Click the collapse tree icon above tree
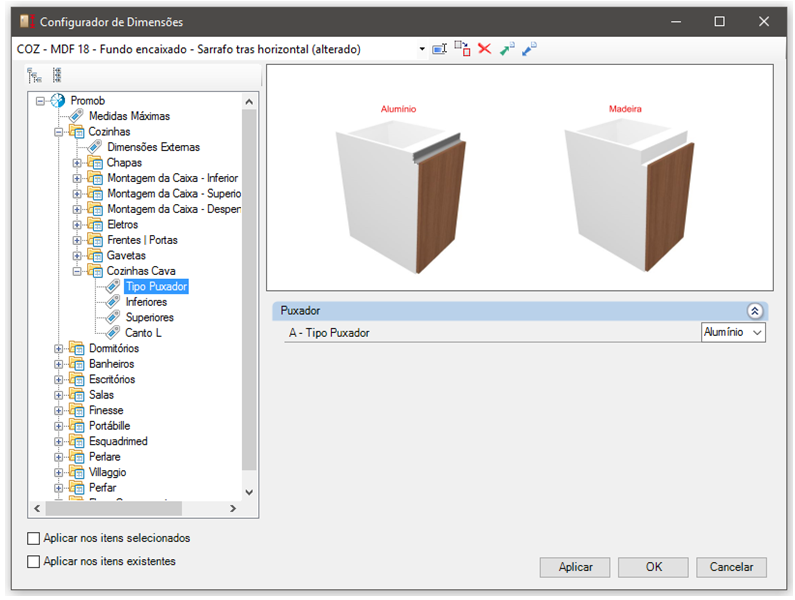 [x=57, y=75]
